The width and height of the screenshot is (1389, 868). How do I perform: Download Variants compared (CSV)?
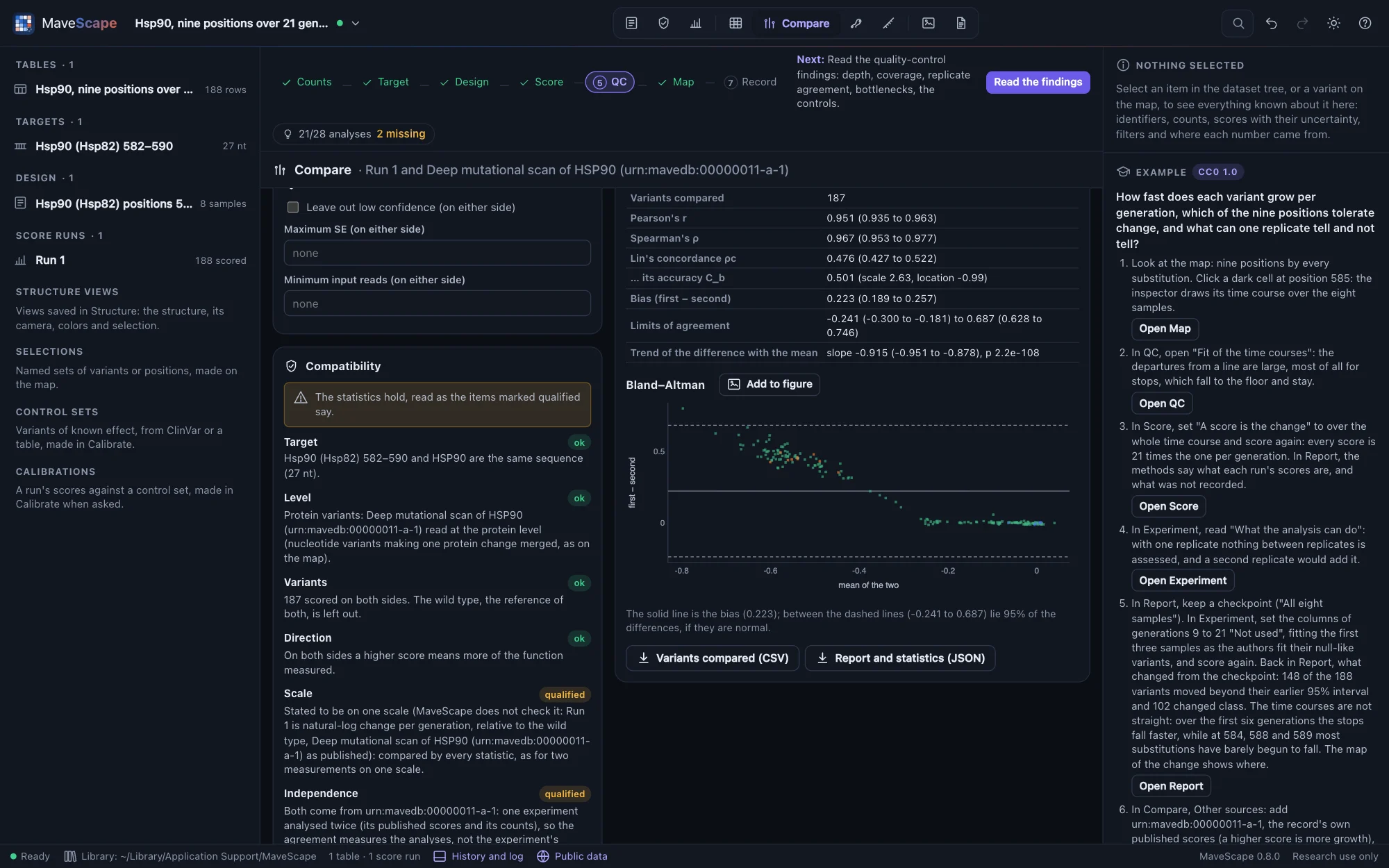[x=713, y=658]
